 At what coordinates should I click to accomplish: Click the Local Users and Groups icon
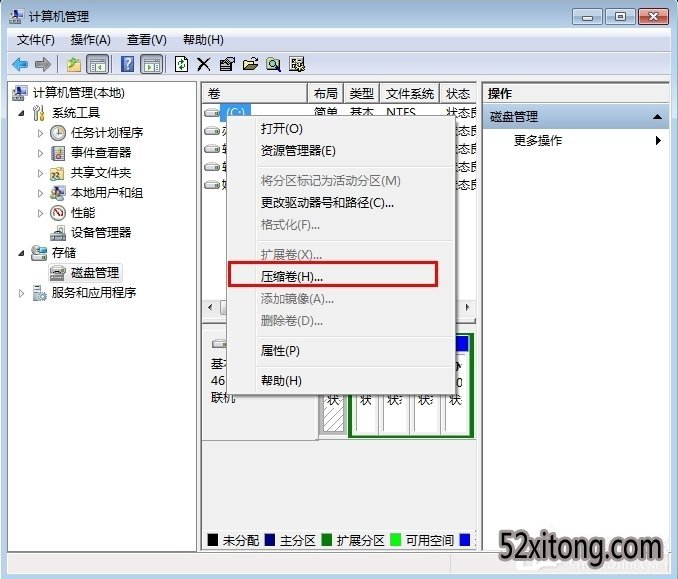58,193
